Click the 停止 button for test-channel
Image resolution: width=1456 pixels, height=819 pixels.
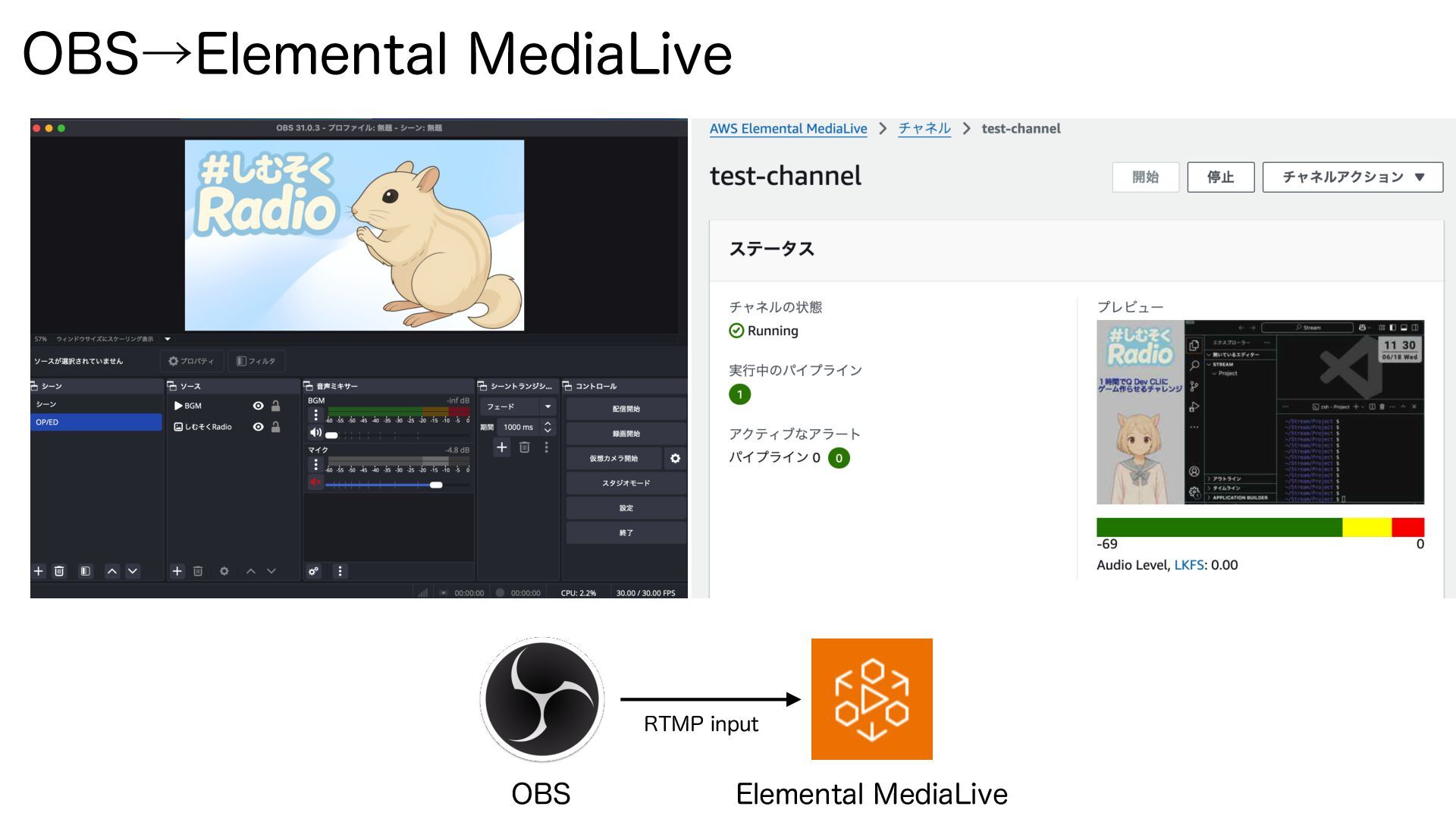point(1220,177)
